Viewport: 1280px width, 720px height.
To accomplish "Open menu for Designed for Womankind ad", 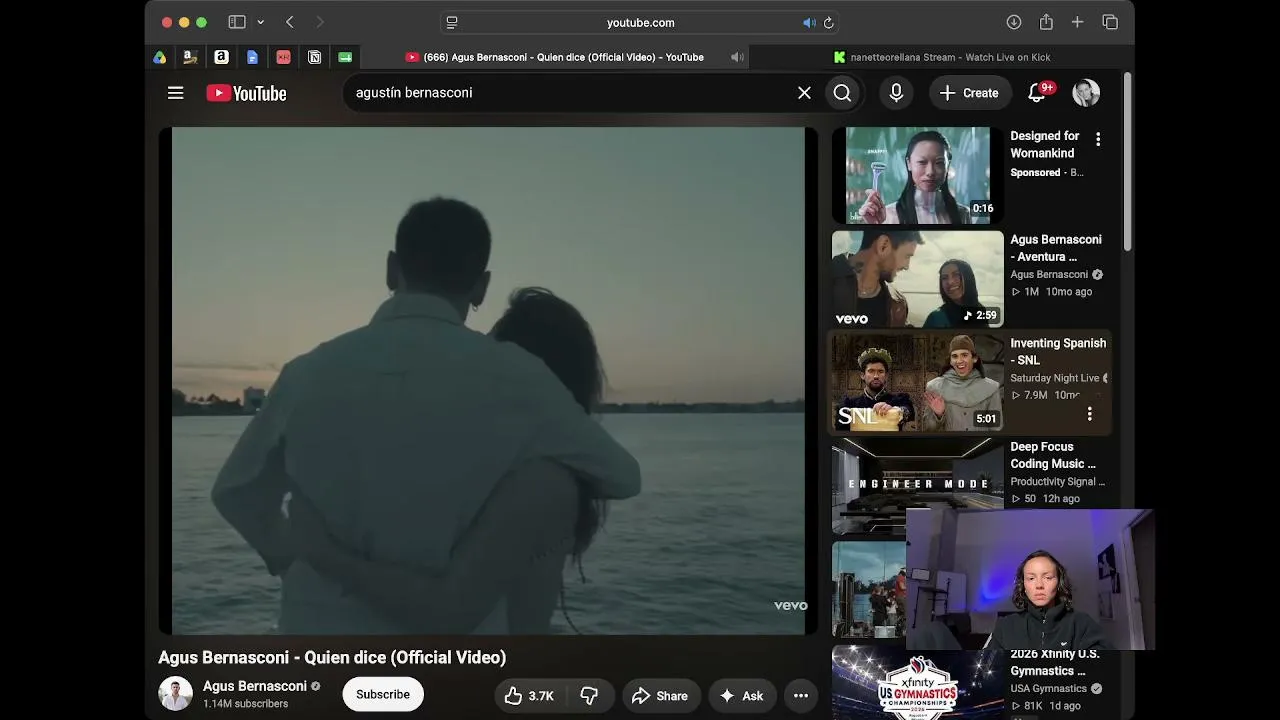I will [1098, 140].
